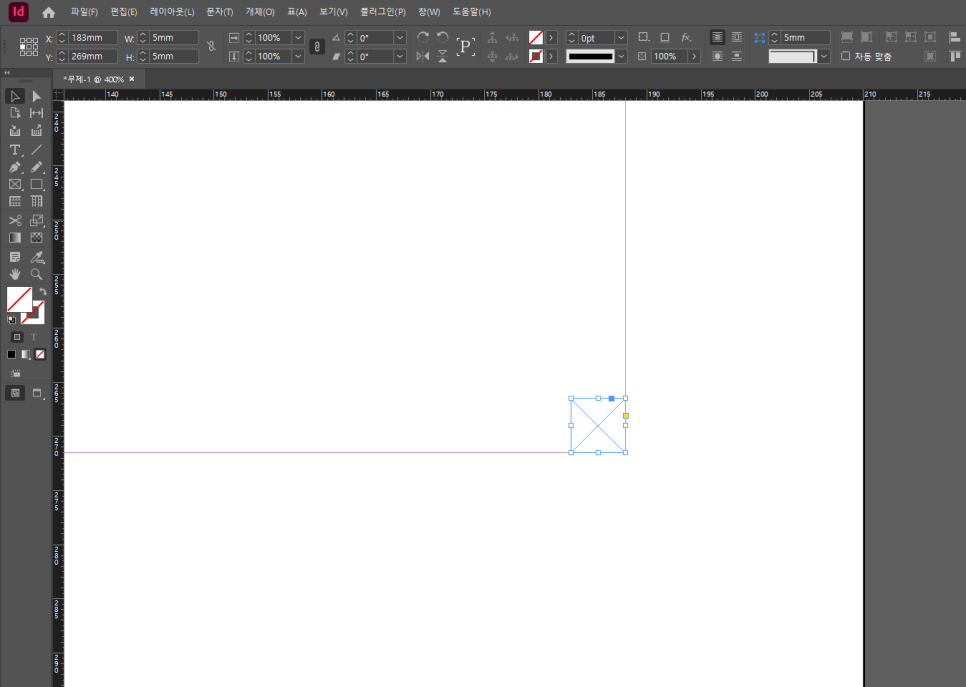Open the stroke weight dropdown
The image size is (966, 687).
pos(621,38)
